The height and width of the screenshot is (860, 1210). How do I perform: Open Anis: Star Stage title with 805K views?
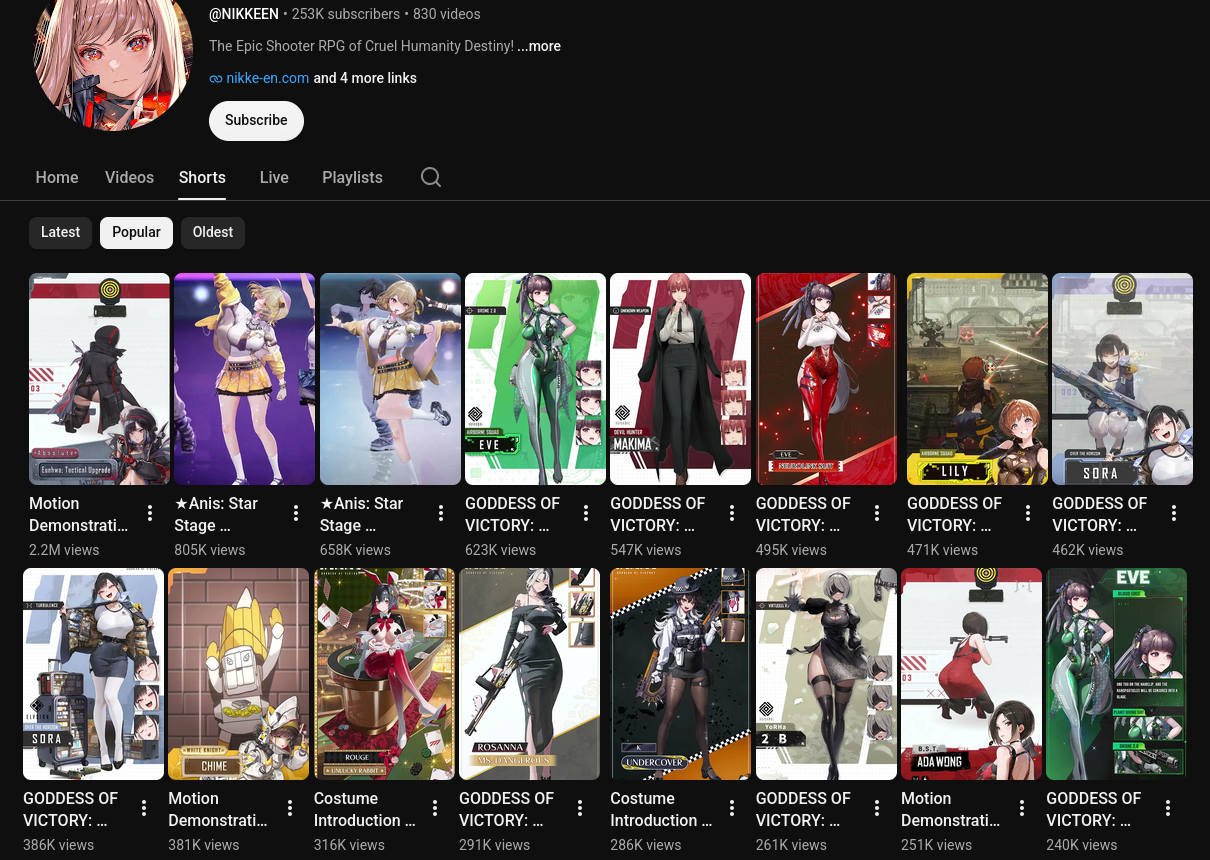(217, 514)
